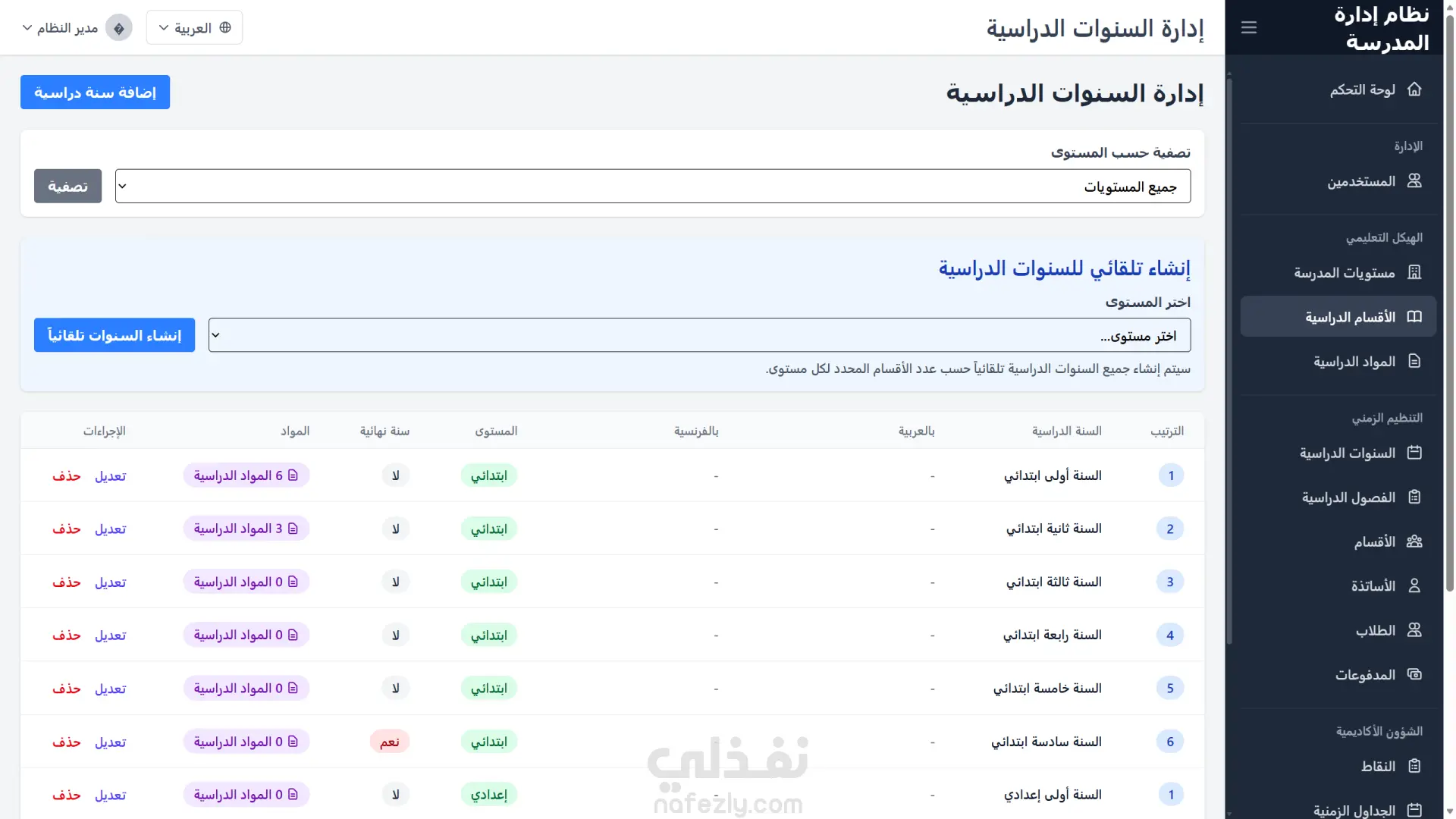Click the clipboard icon beside النقاط
1456x819 pixels.
click(x=1414, y=766)
